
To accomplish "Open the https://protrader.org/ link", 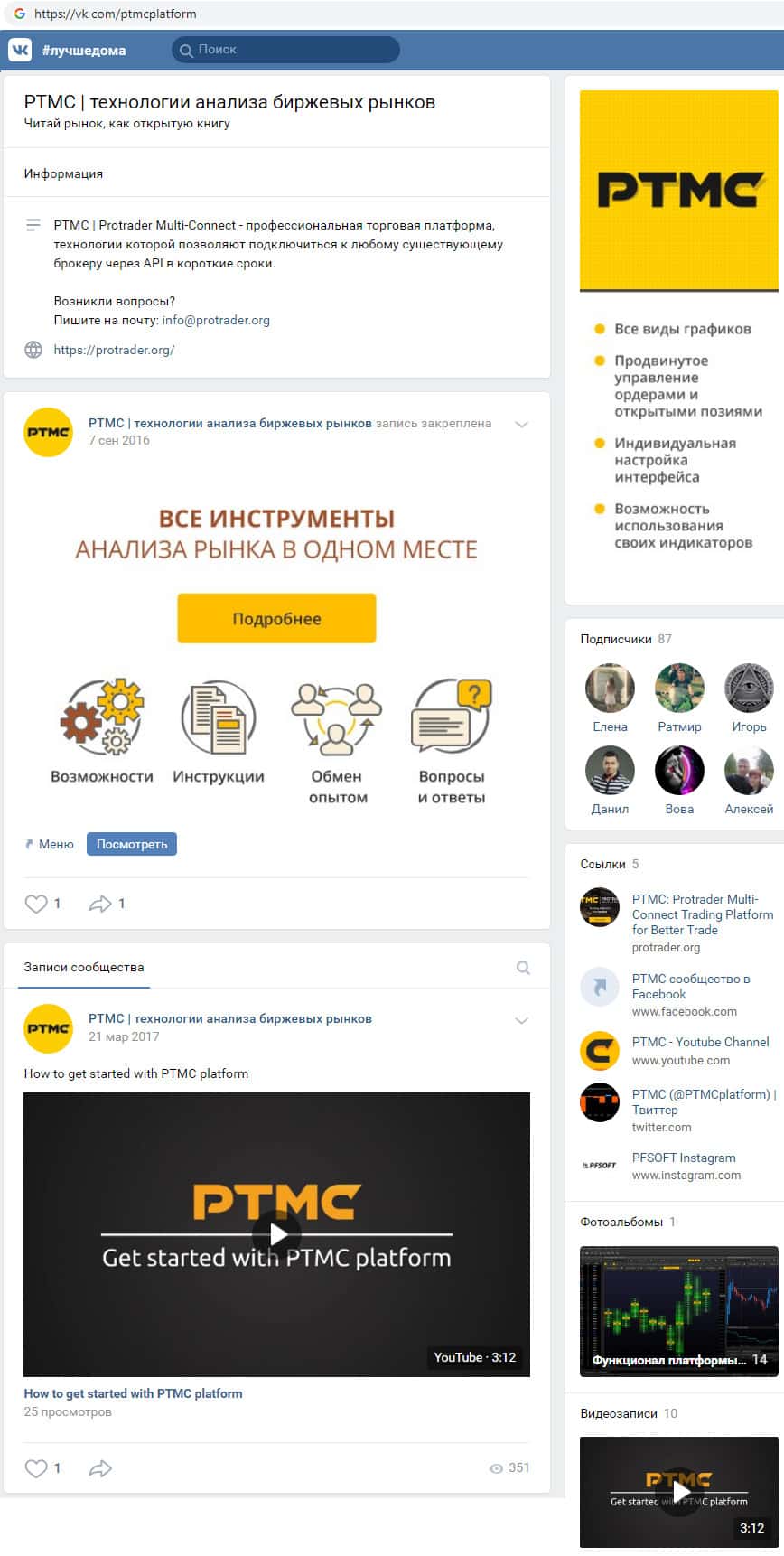I will [x=114, y=350].
